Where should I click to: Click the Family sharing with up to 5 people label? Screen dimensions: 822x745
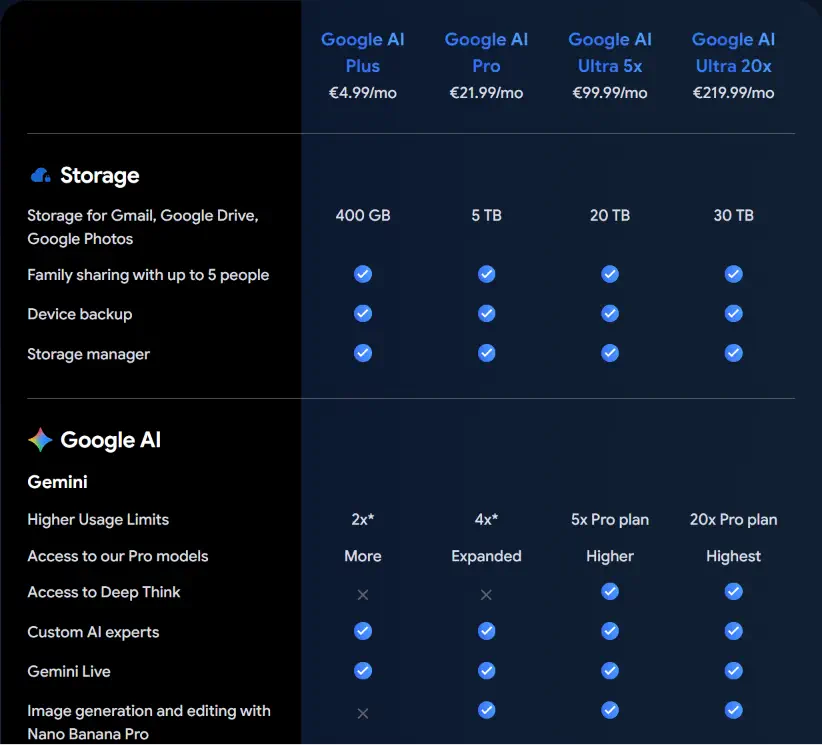pyautogui.click(x=148, y=275)
